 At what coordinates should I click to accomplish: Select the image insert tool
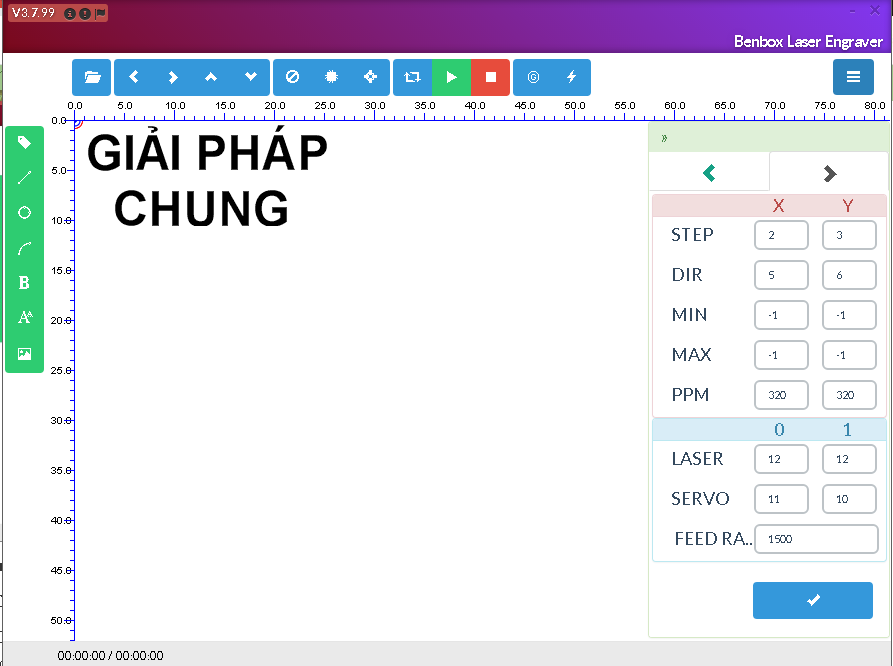point(24,354)
